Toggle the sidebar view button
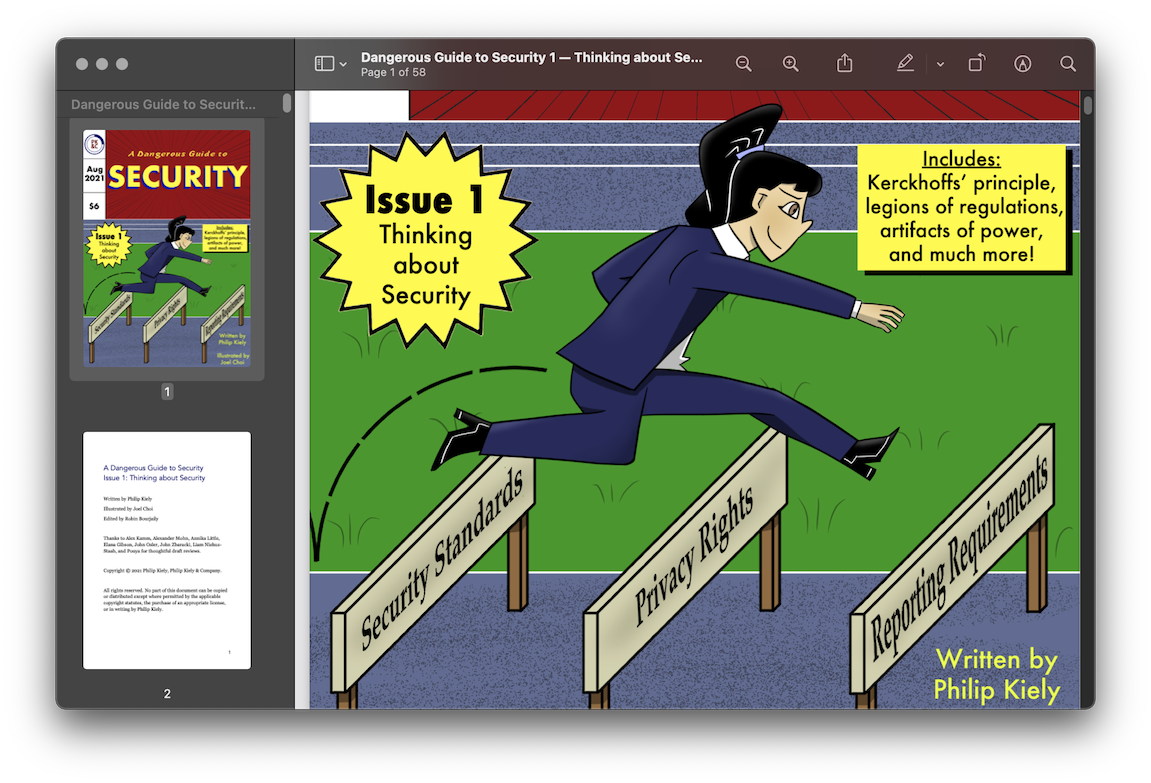The height and width of the screenshot is (783, 1151). [324, 64]
